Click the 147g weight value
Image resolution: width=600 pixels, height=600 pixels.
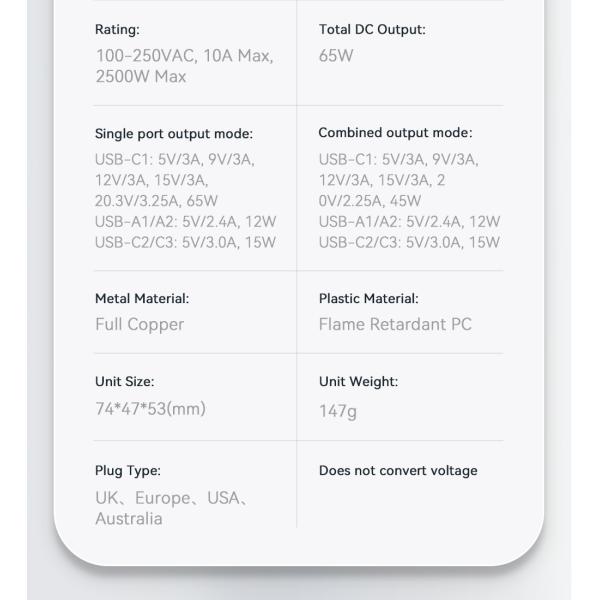tap(337, 411)
